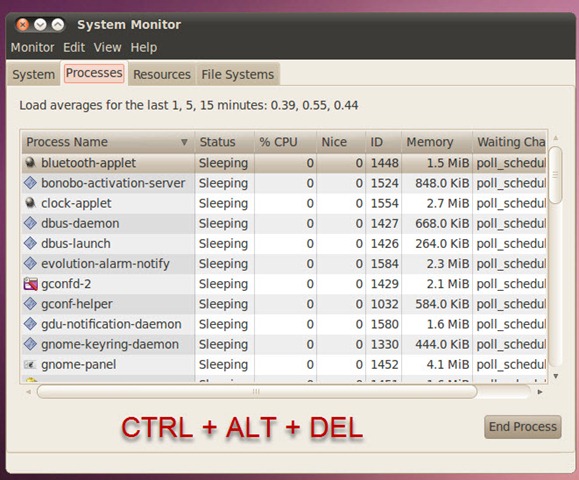The height and width of the screenshot is (480, 579).
Task: Click the dbus-launch diamond icon
Action: (x=30, y=243)
